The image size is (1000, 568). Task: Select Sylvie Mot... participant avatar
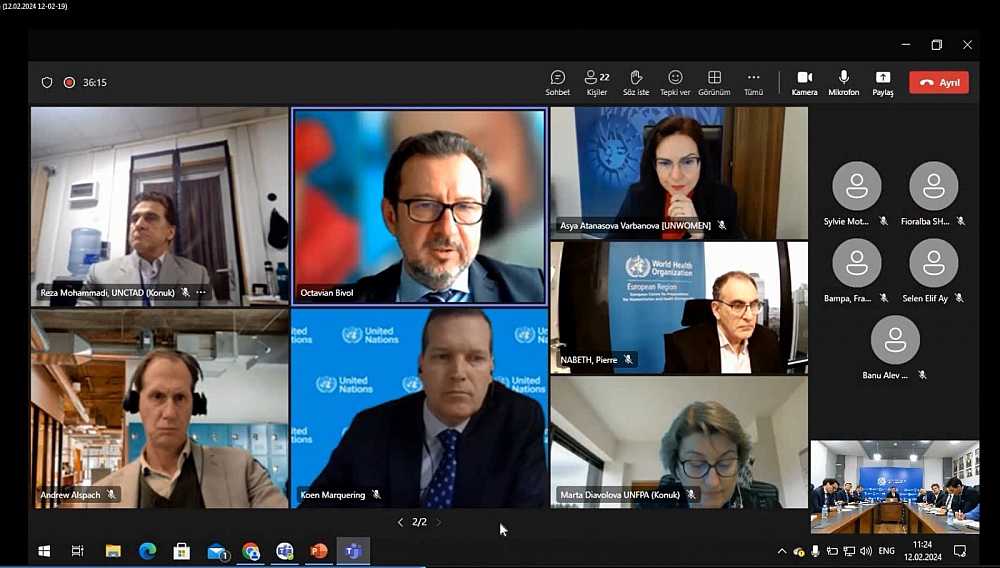(857, 186)
